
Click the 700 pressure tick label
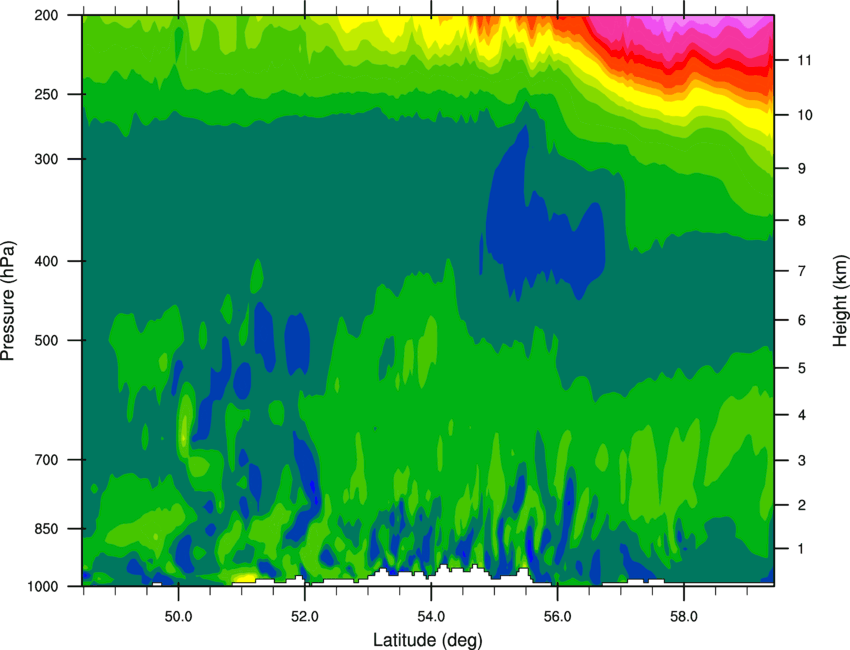point(47,460)
